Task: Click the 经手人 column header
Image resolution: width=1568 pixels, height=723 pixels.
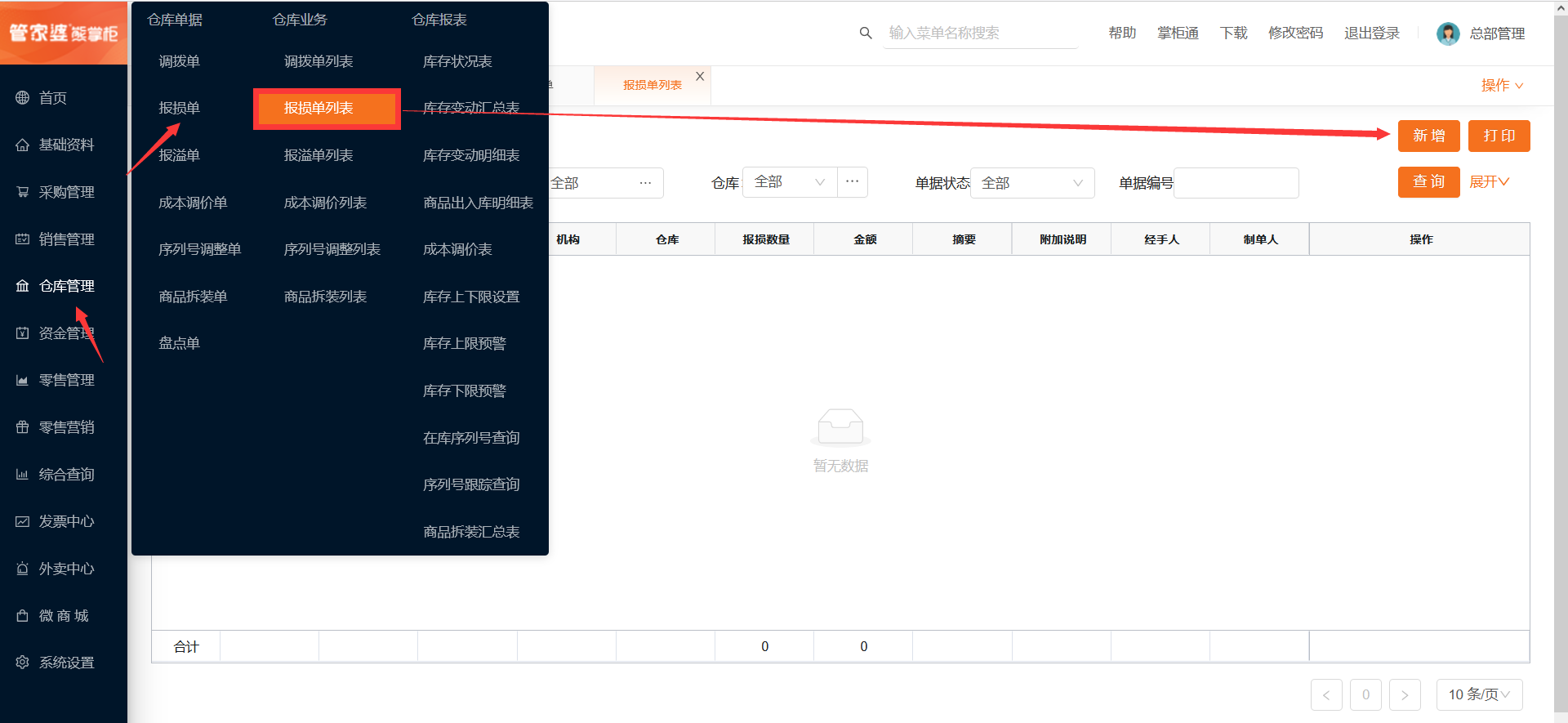Action: pos(1161,239)
